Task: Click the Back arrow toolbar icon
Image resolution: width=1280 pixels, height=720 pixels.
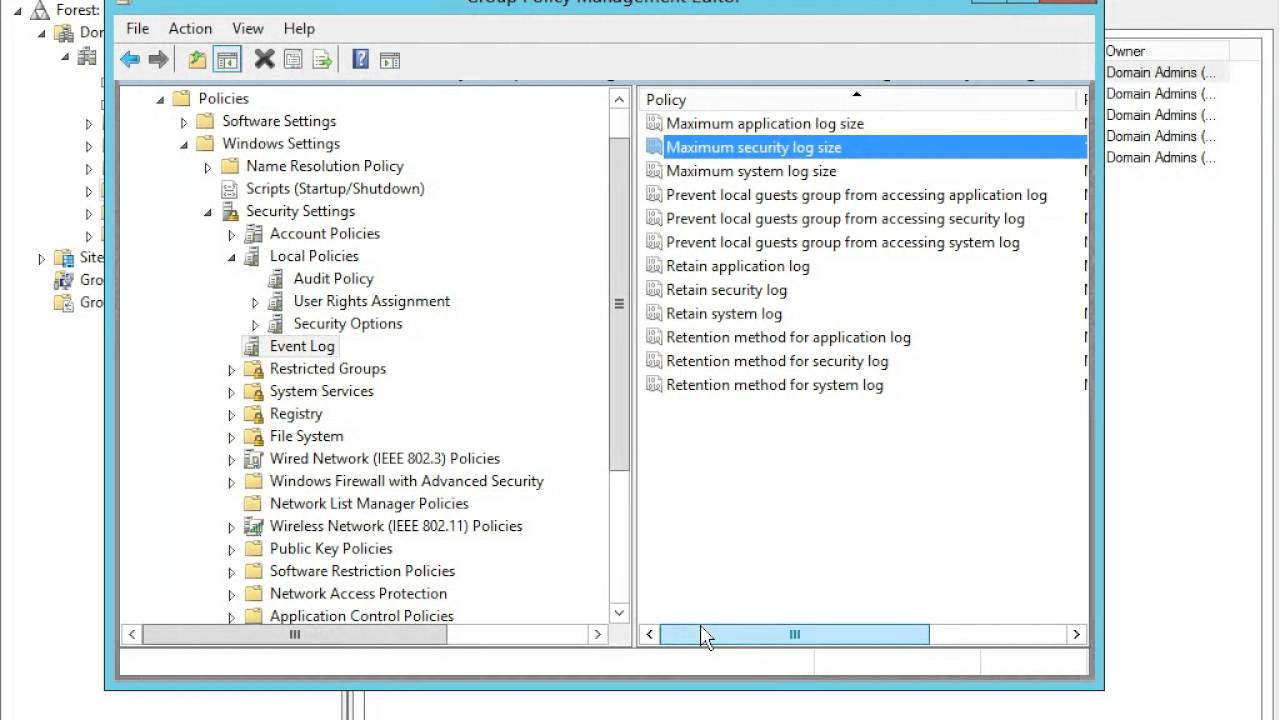Action: (130, 60)
